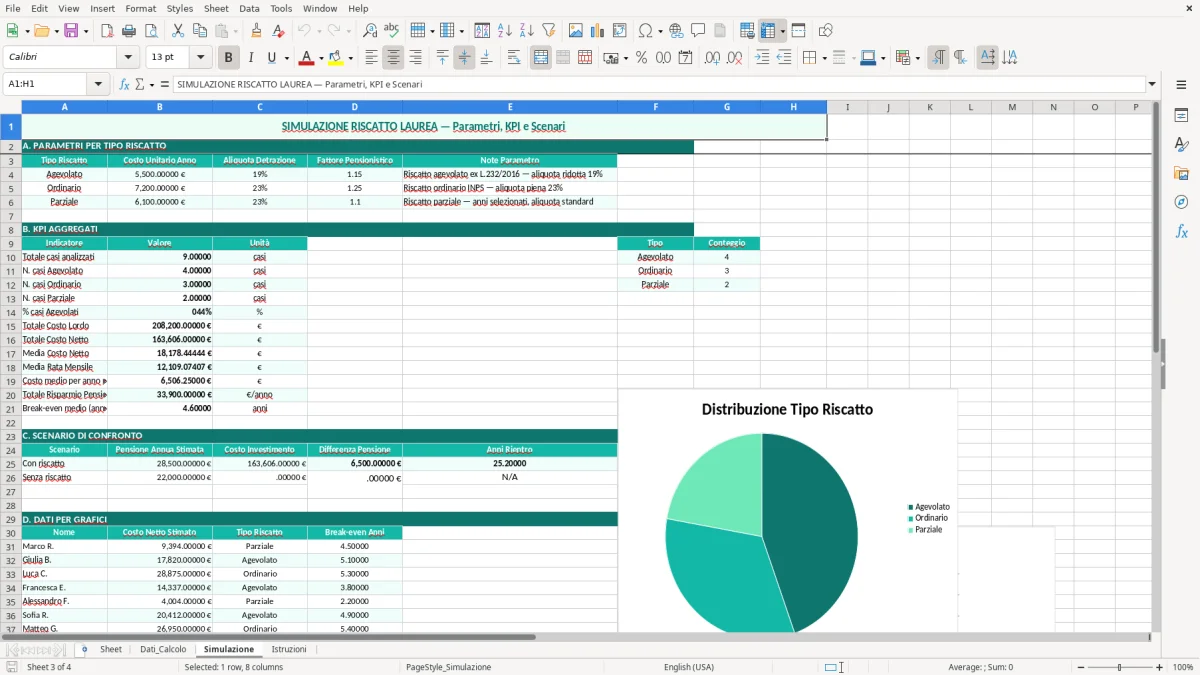1200x675 pixels.
Task: Apply the yellow background color swatch
Action: tap(336, 58)
